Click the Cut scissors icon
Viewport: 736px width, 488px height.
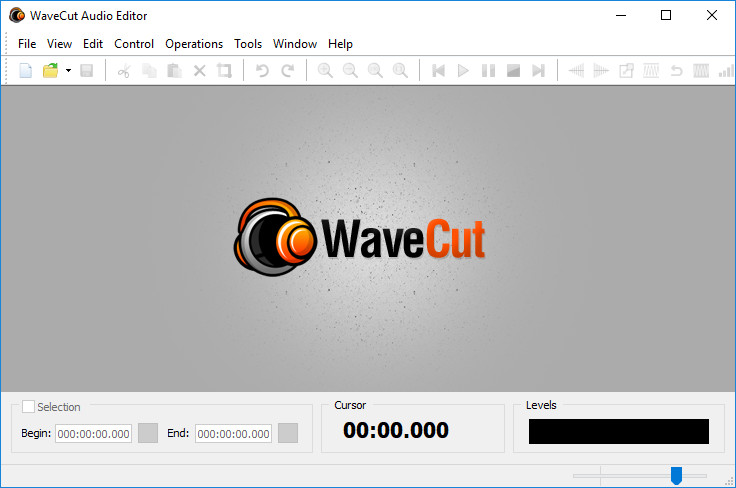coord(124,71)
